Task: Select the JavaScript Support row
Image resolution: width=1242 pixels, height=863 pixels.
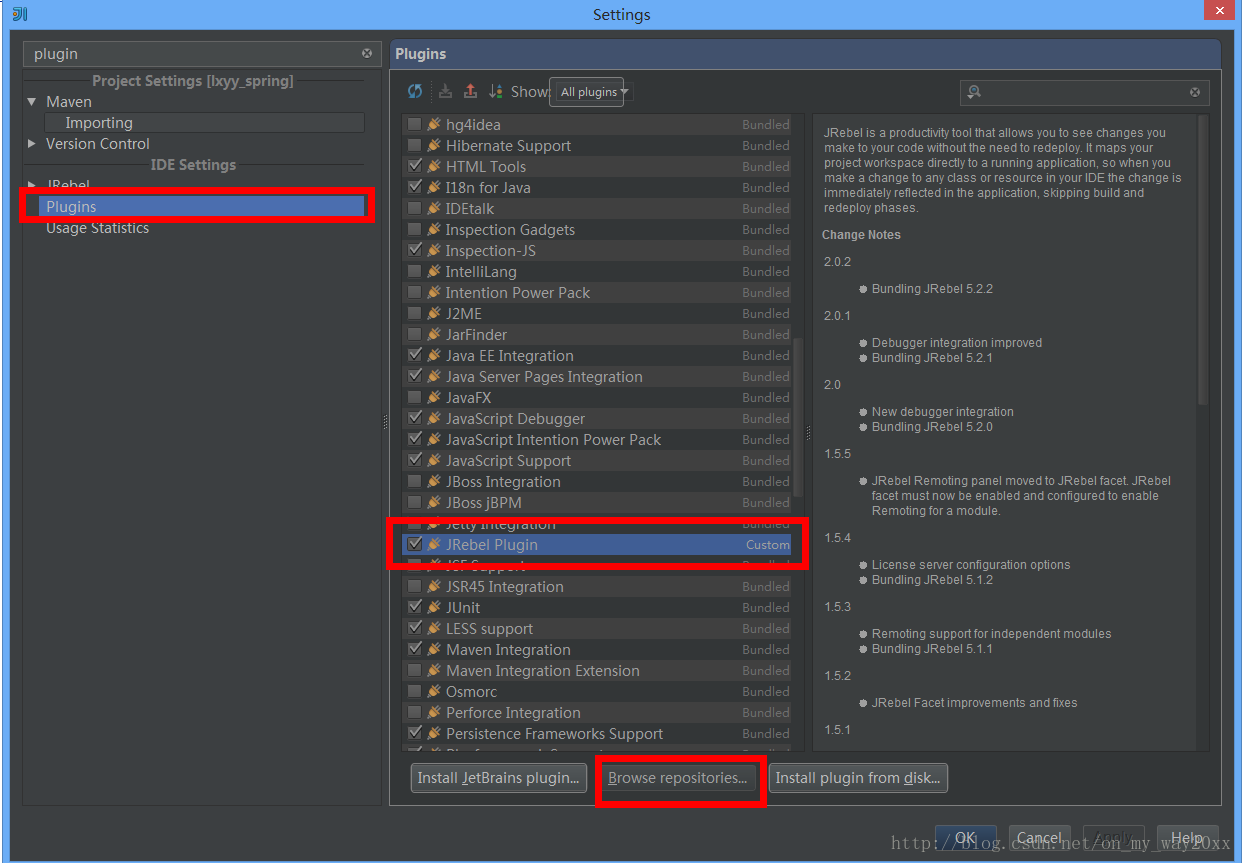Action: coord(596,461)
